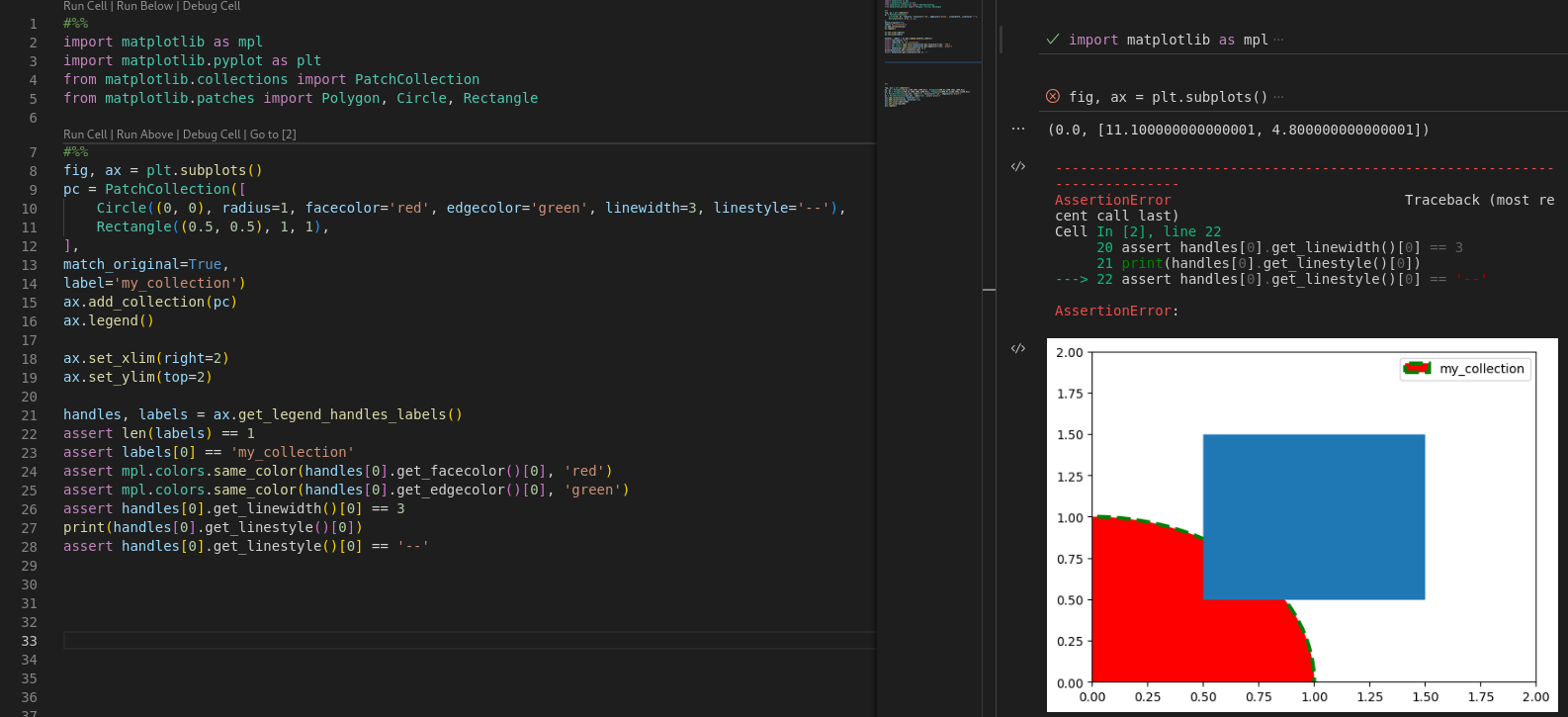The height and width of the screenshot is (717, 1568).
Task: Click the marker in the editor scrollbar strip
Action: pyautogui.click(x=989, y=290)
